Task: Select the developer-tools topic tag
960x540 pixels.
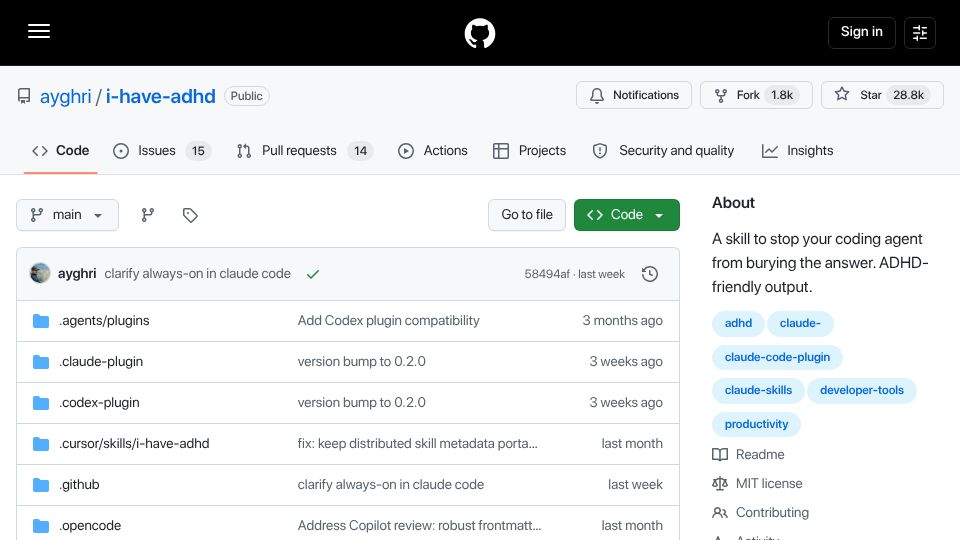Action: [x=861, y=391]
